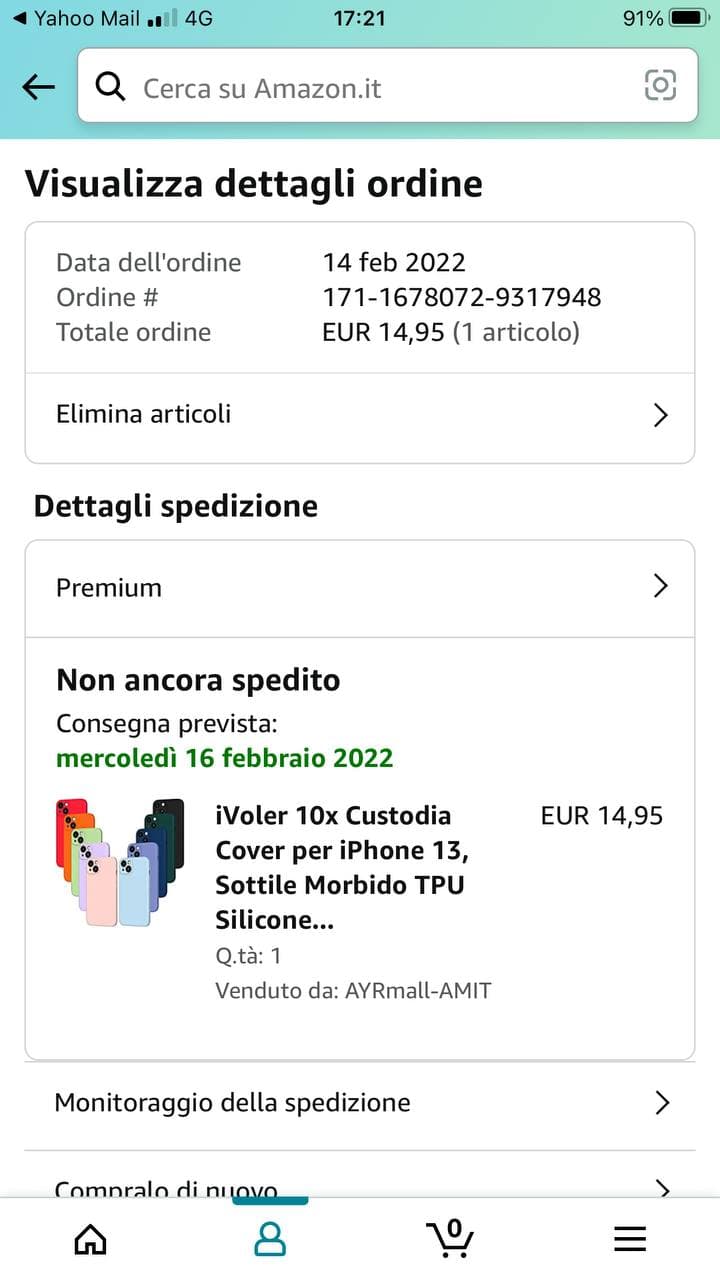This screenshot has width=720, height=1280.
Task: Open the camera scan icon
Action: [x=660, y=86]
